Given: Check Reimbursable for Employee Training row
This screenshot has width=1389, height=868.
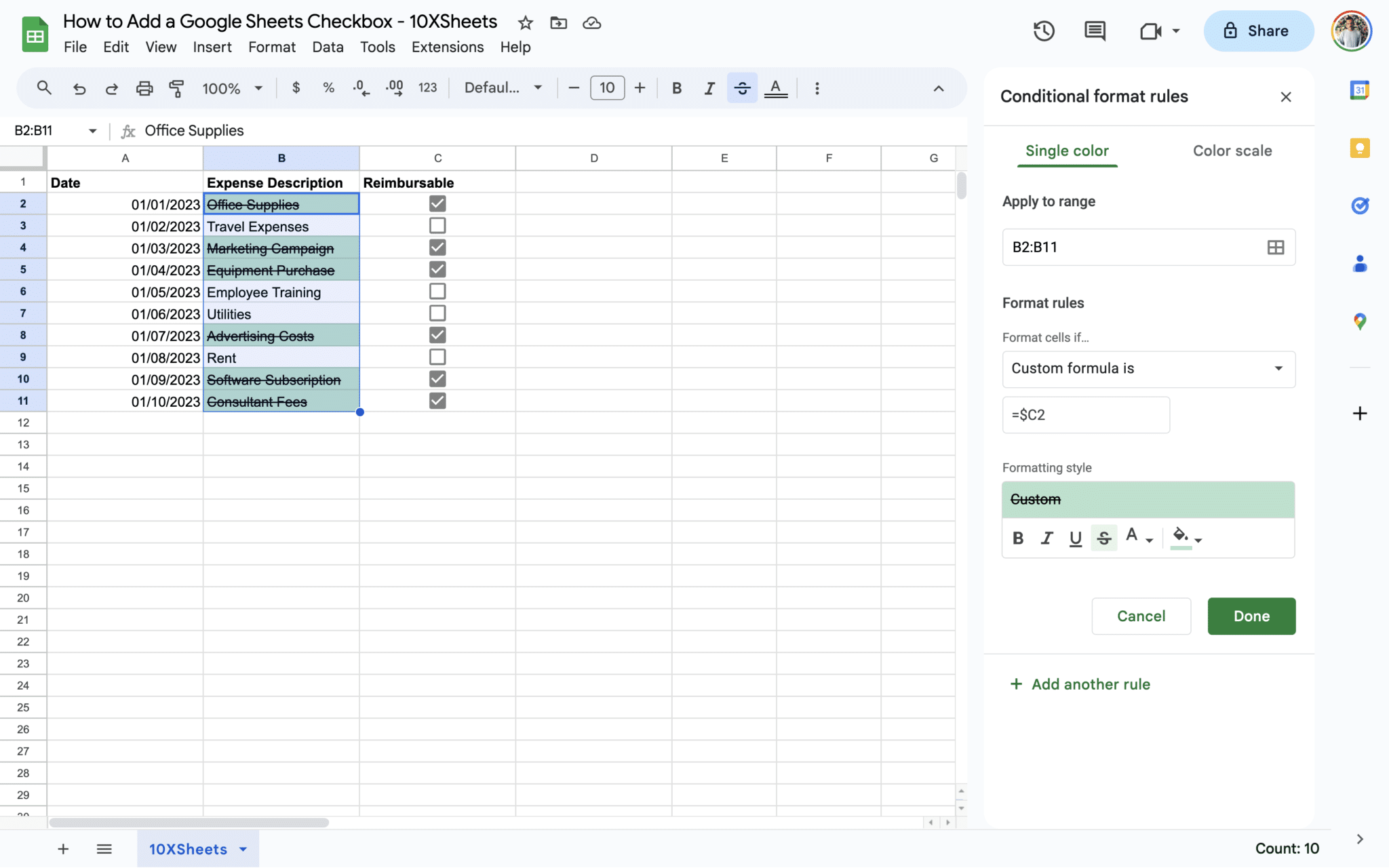Looking at the screenshot, I should tap(437, 291).
